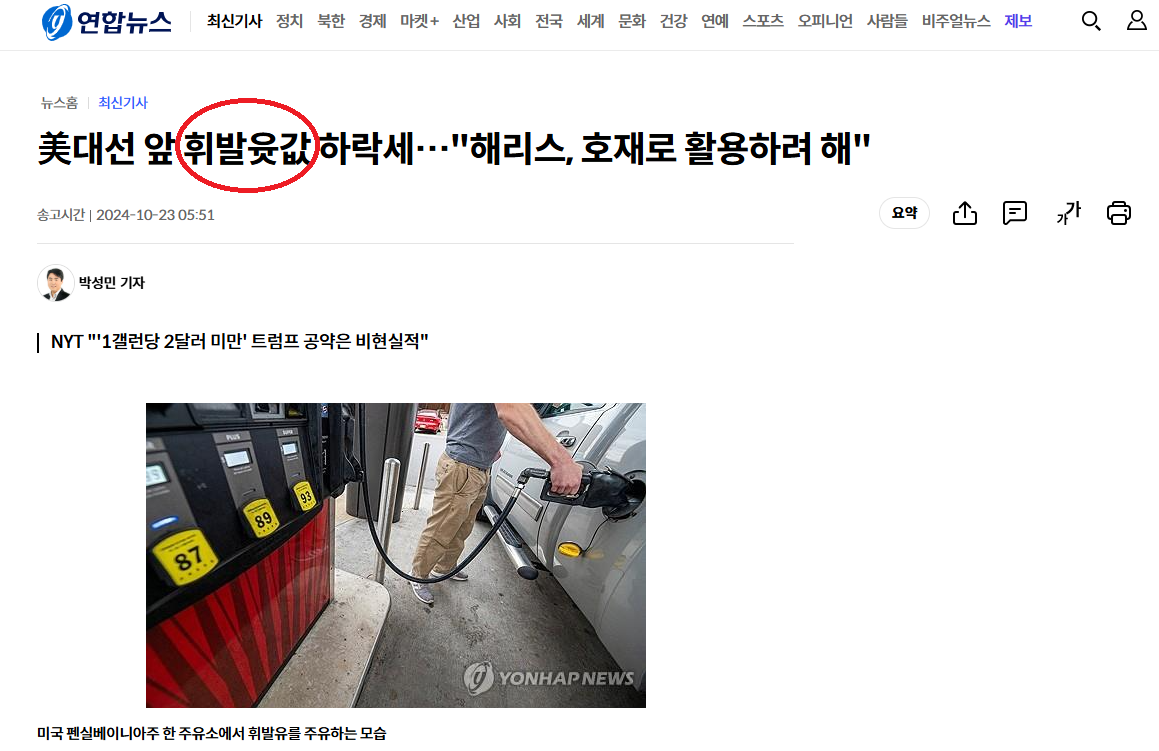Go home via 연합뉴스 logo

point(106,21)
